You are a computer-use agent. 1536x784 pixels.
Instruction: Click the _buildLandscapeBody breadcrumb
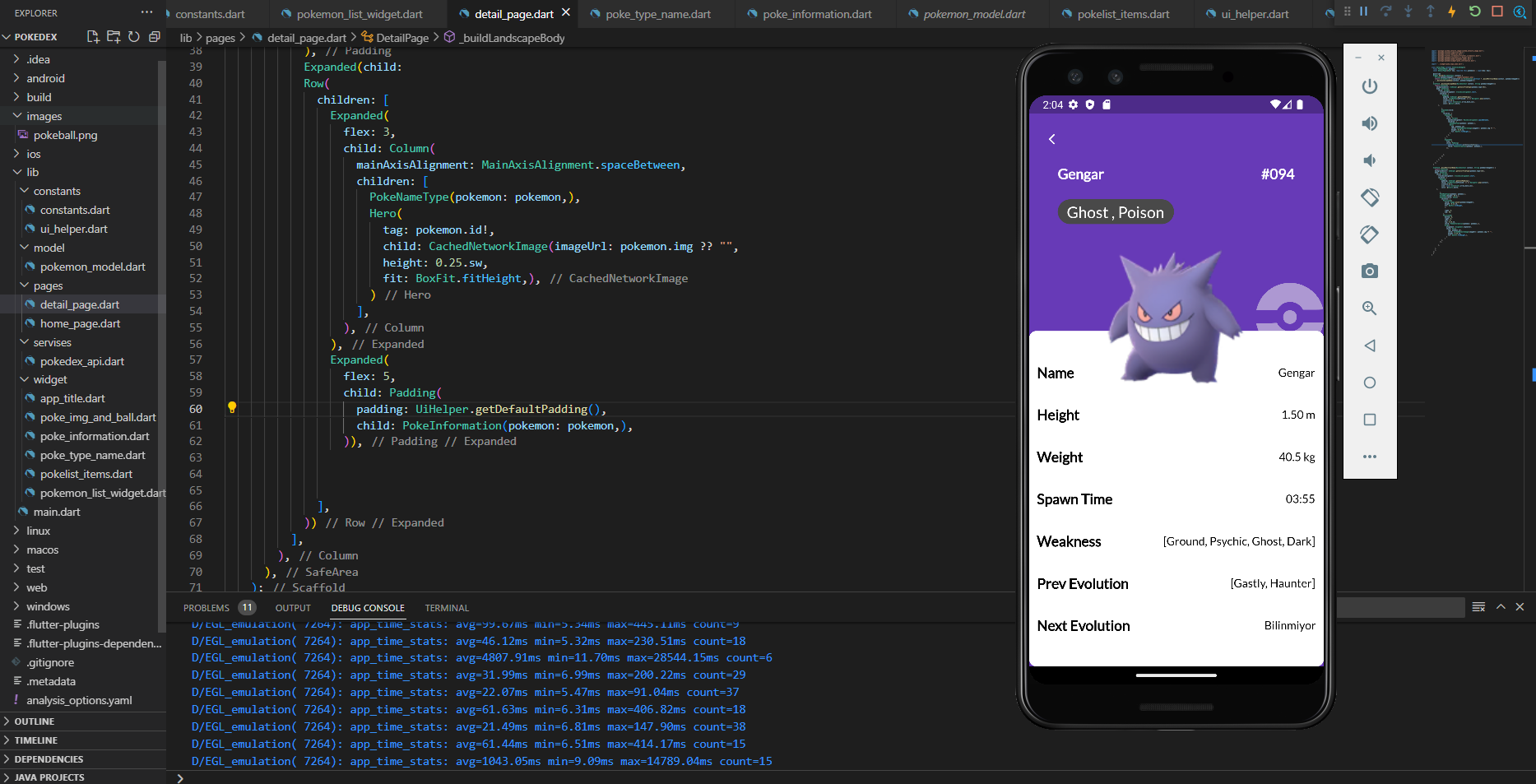[512, 38]
